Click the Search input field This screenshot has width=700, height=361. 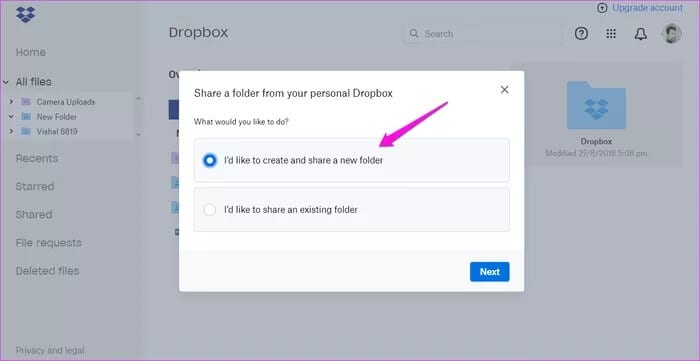[483, 33]
